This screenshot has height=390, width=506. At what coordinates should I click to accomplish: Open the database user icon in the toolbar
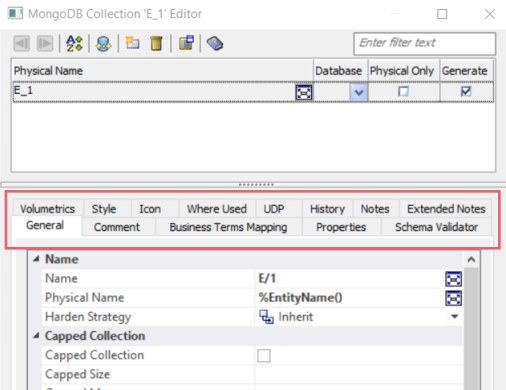pyautogui.click(x=103, y=43)
